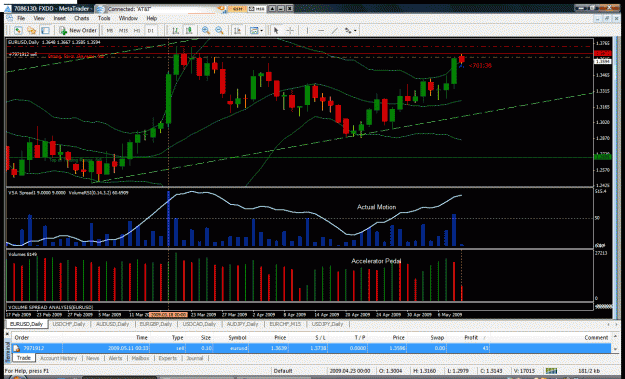
Task: Open the Mailbox tab in Terminal
Action: pos(140,358)
